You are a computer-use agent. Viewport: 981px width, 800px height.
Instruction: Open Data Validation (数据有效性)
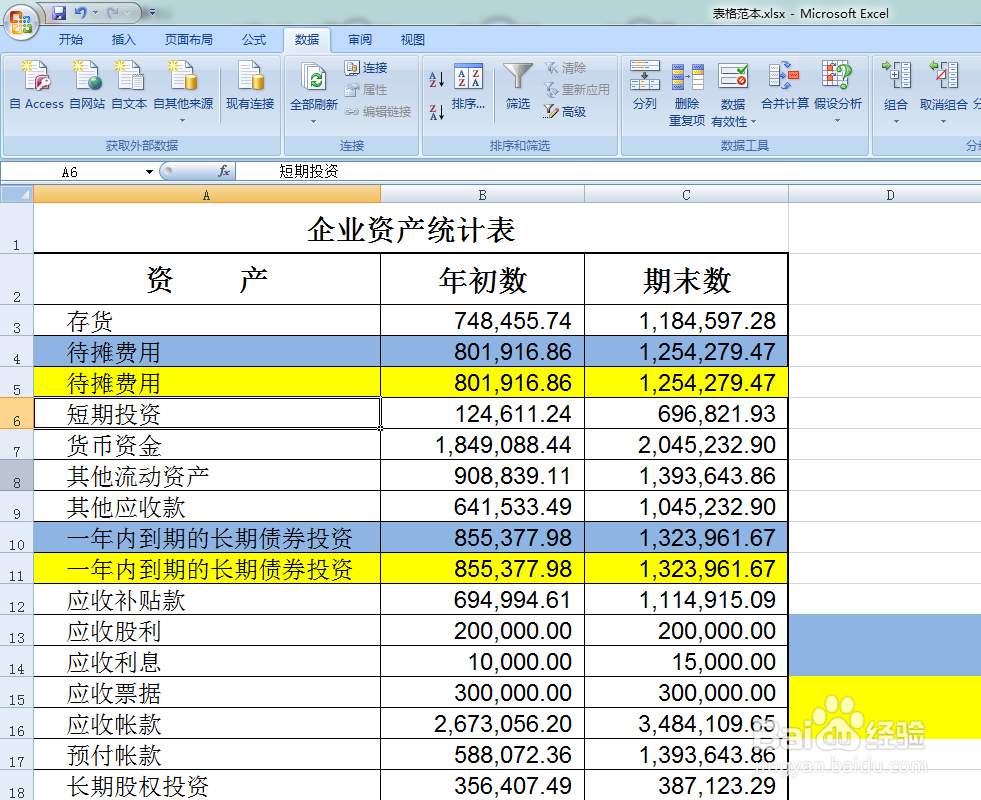pyautogui.click(x=733, y=94)
